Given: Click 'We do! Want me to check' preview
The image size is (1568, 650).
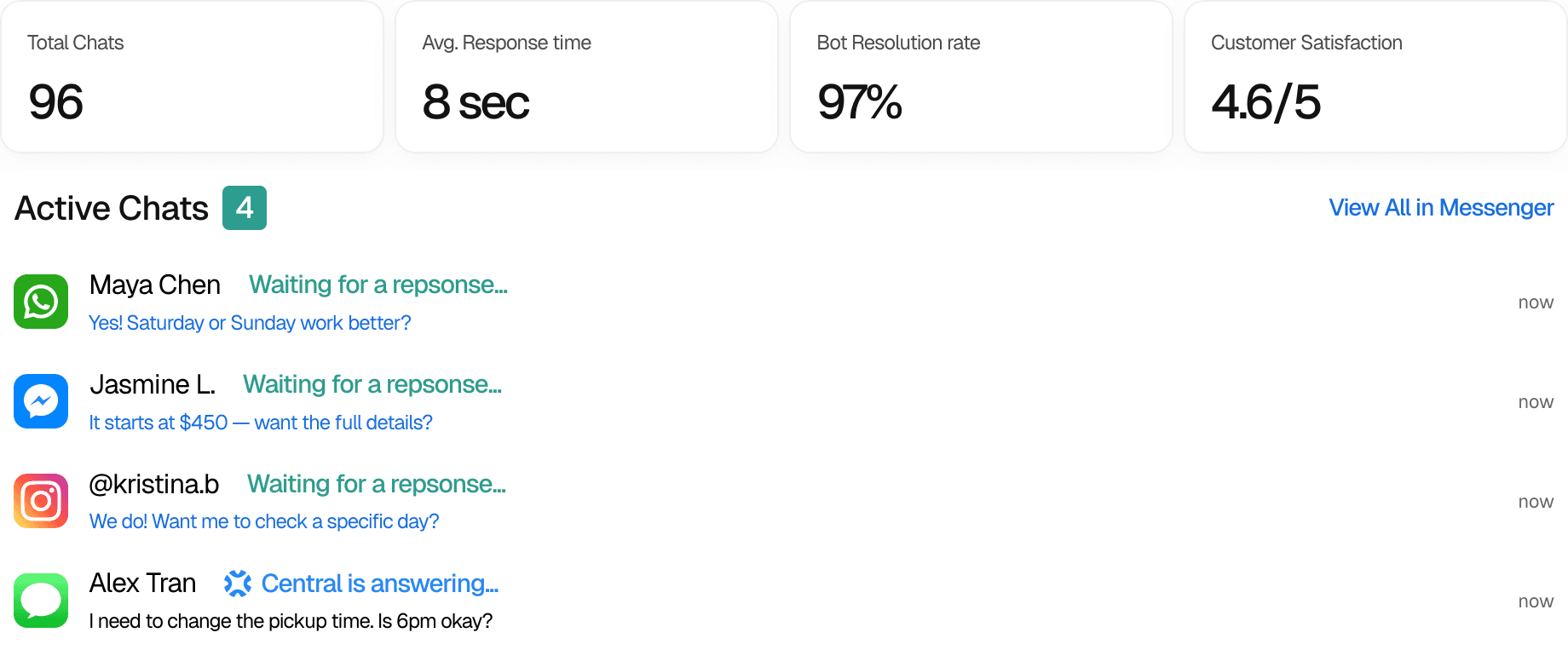Looking at the screenshot, I should click(264, 521).
